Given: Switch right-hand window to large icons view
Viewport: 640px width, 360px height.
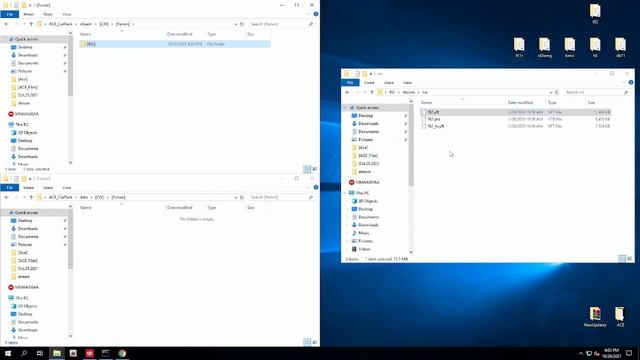Looking at the screenshot, I should click(x=629, y=259).
